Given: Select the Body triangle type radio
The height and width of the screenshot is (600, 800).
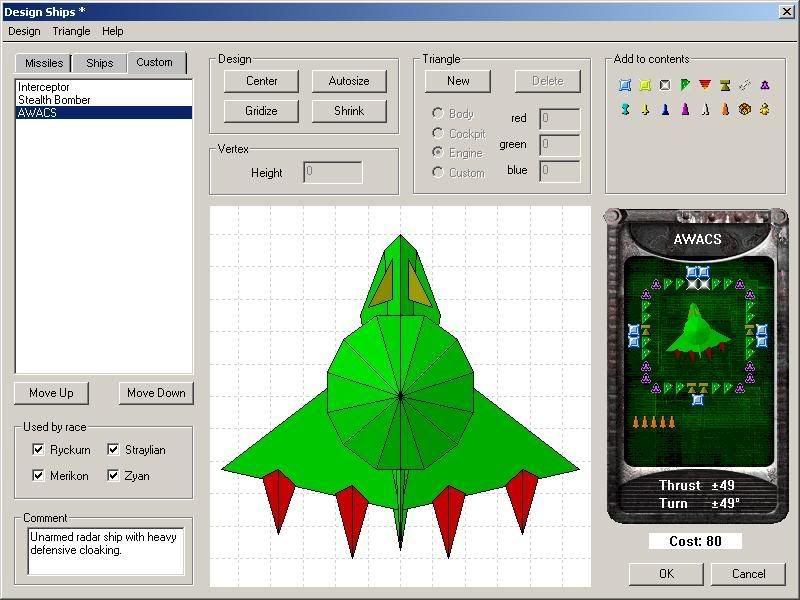Looking at the screenshot, I should (437, 113).
